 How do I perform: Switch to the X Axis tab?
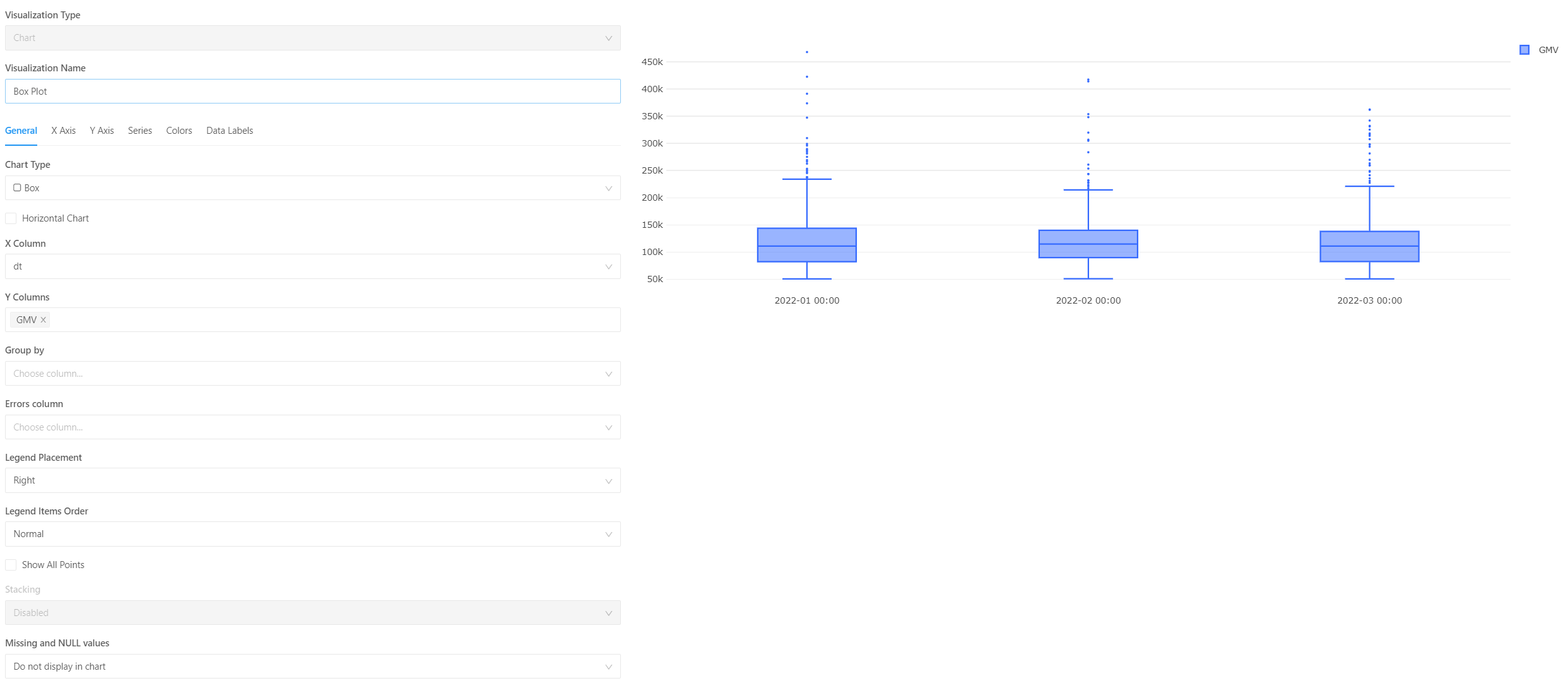coord(63,131)
